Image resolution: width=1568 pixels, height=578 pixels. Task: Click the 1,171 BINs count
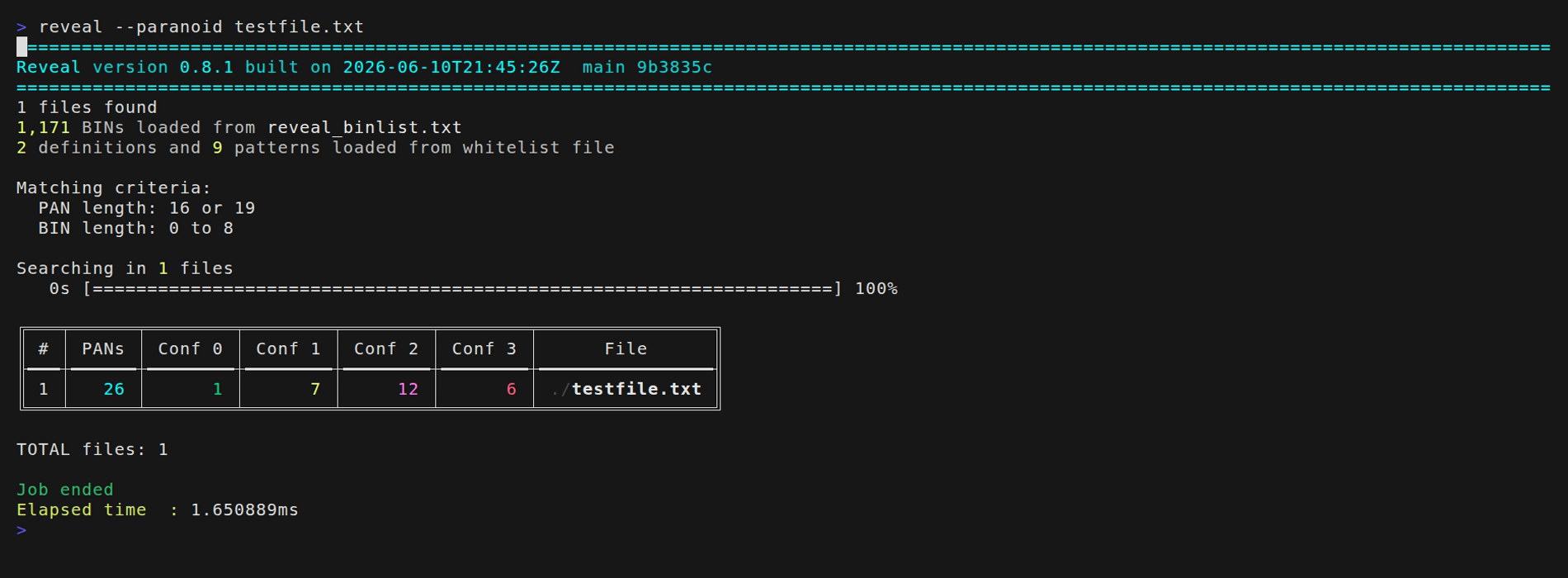(x=43, y=128)
